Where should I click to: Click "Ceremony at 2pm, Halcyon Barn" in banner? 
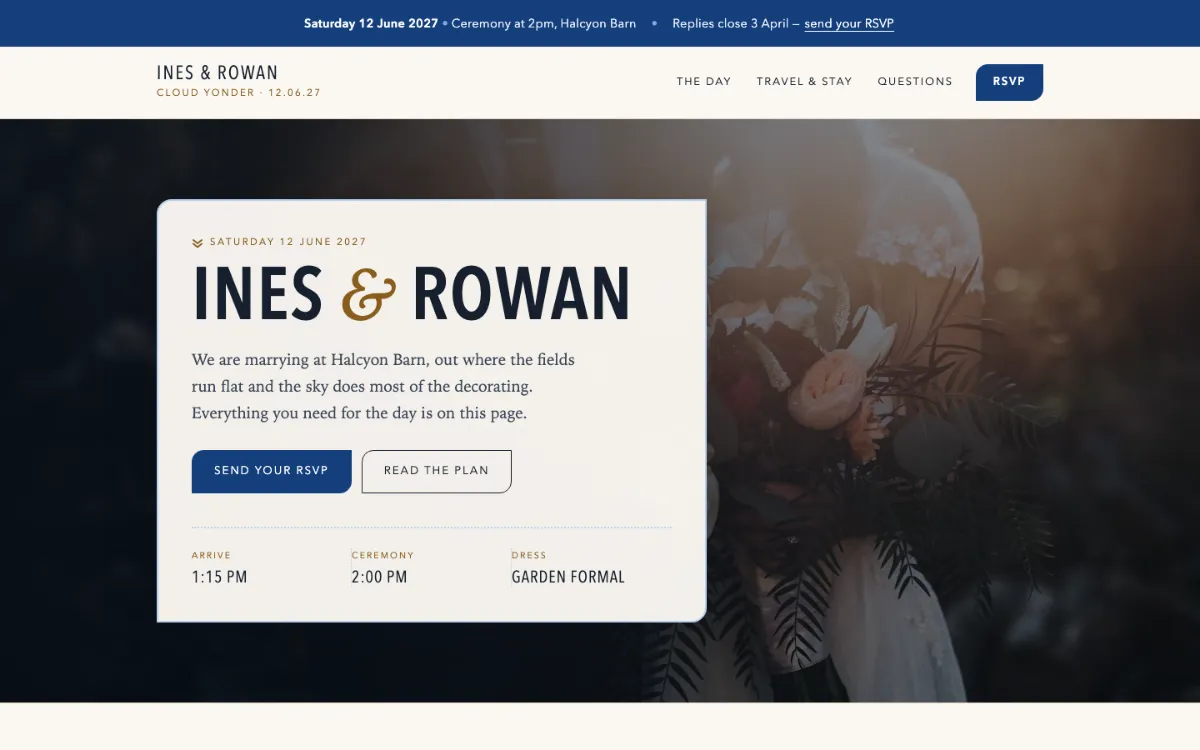pyautogui.click(x=544, y=24)
